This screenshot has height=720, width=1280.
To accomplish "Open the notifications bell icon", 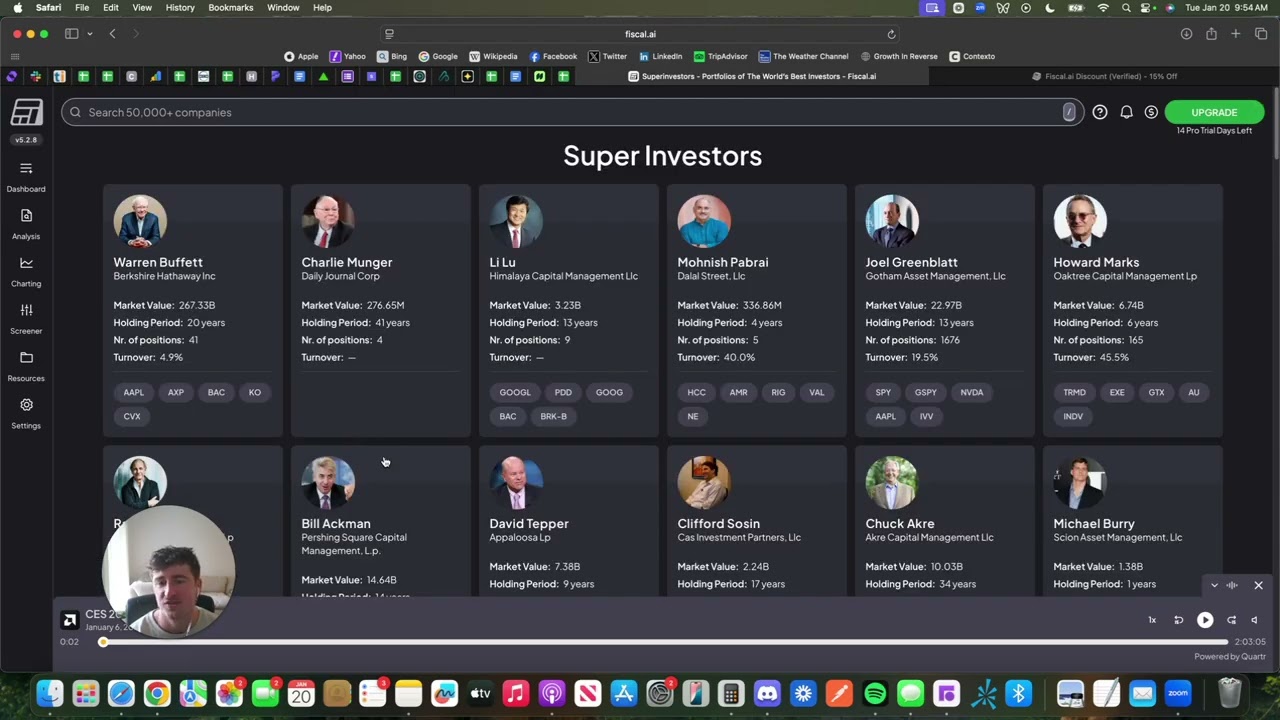I will pyautogui.click(x=1126, y=112).
